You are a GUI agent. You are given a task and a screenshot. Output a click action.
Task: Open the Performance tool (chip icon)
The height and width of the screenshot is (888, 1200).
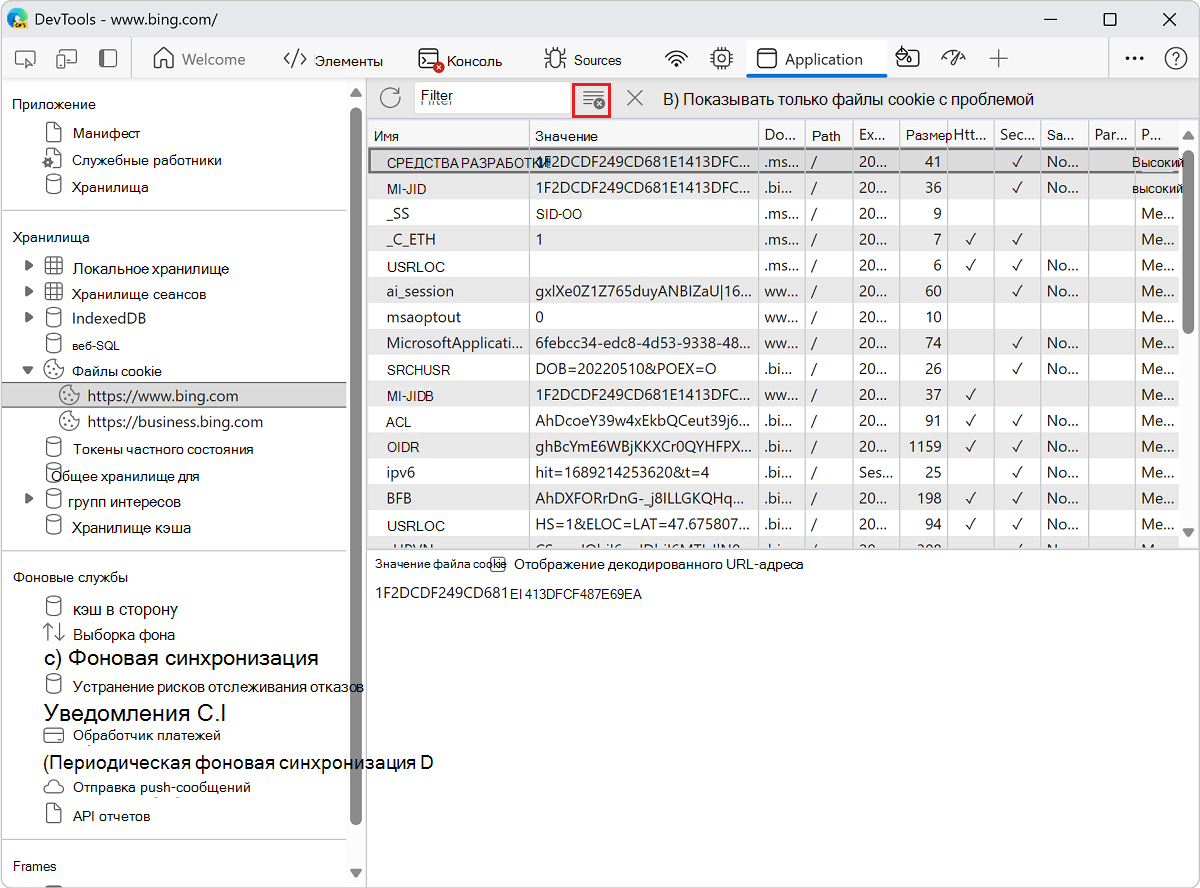tap(721, 60)
